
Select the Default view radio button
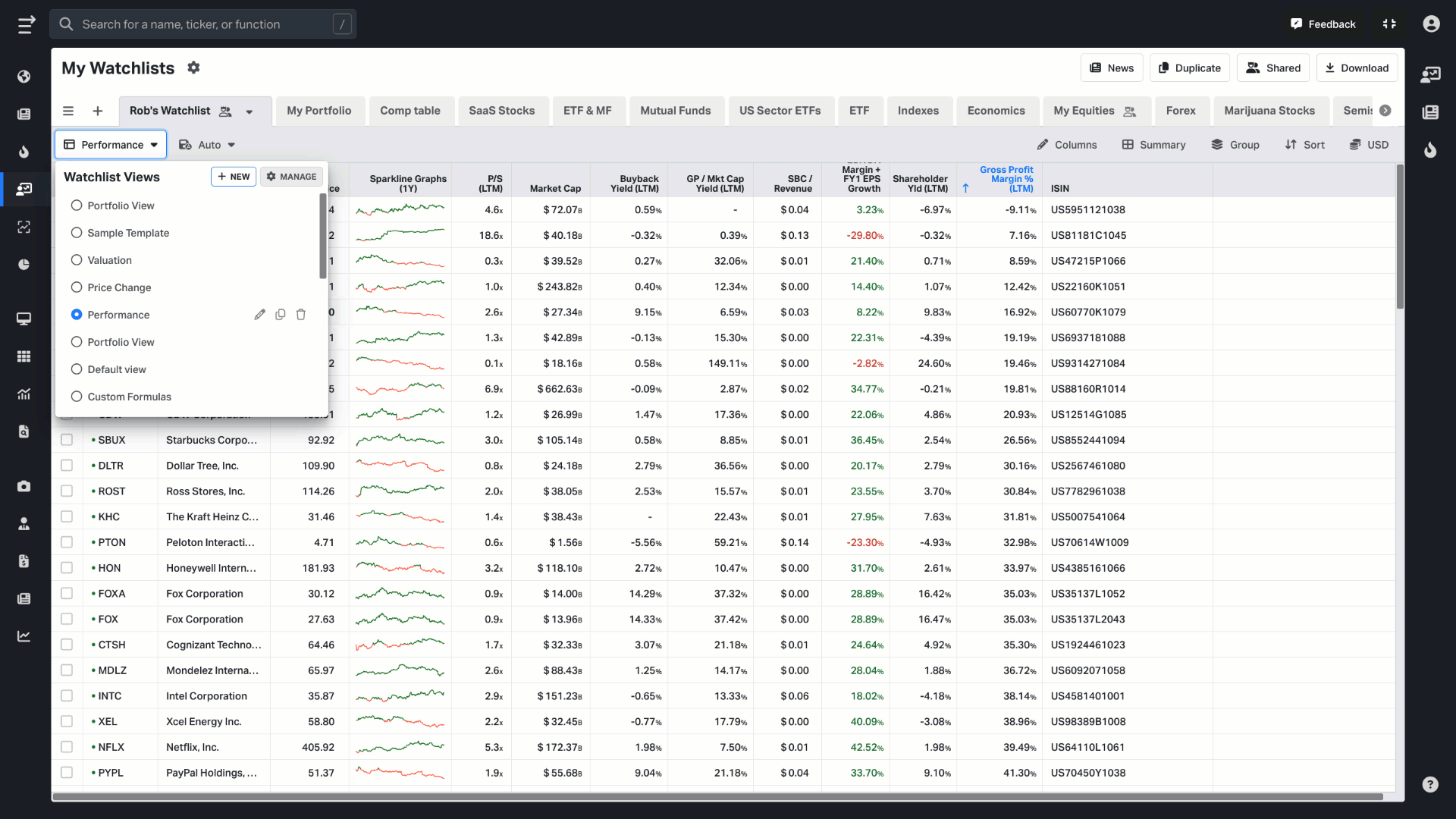pos(77,369)
